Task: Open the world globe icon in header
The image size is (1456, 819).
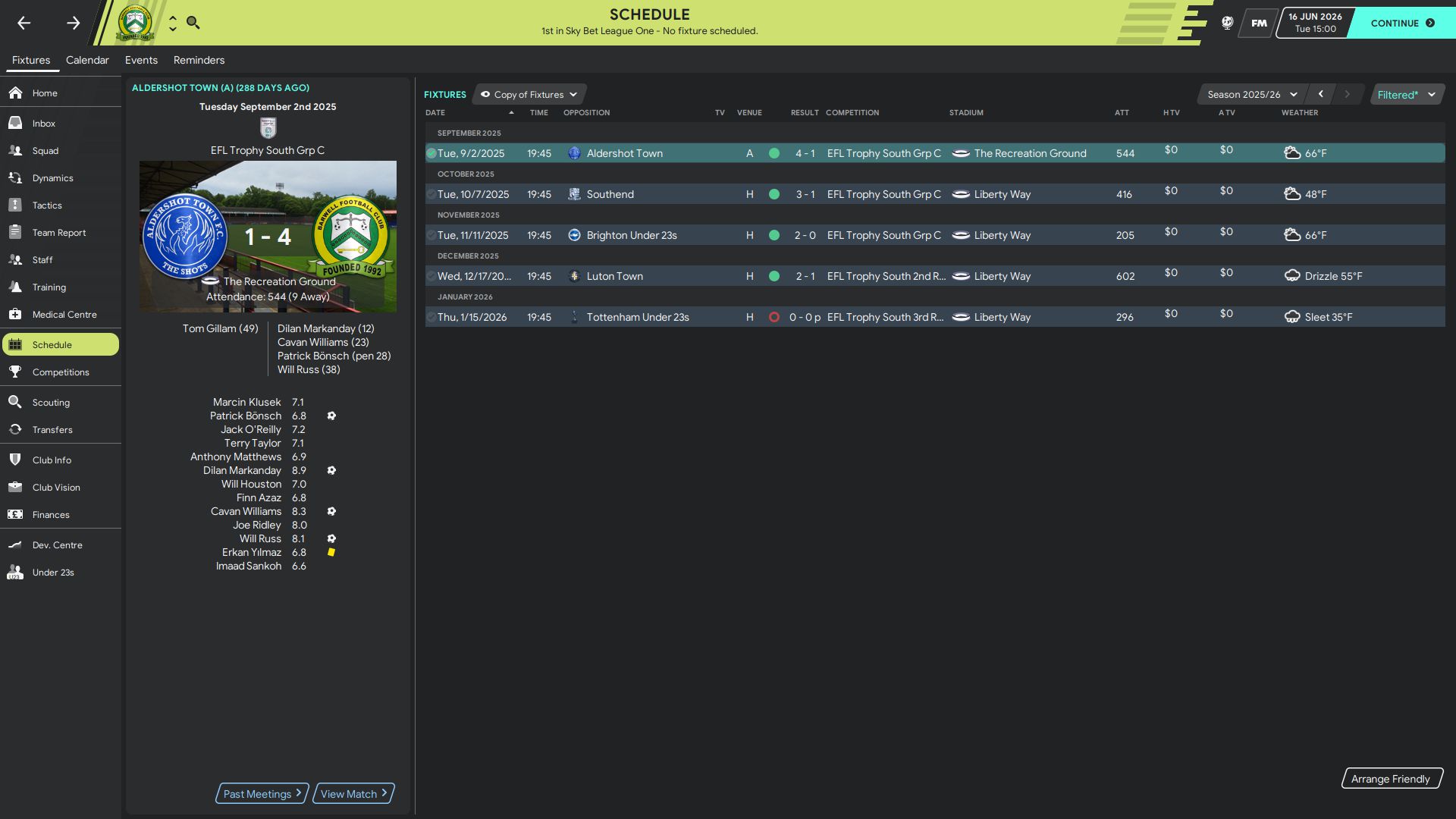Action: [1227, 23]
